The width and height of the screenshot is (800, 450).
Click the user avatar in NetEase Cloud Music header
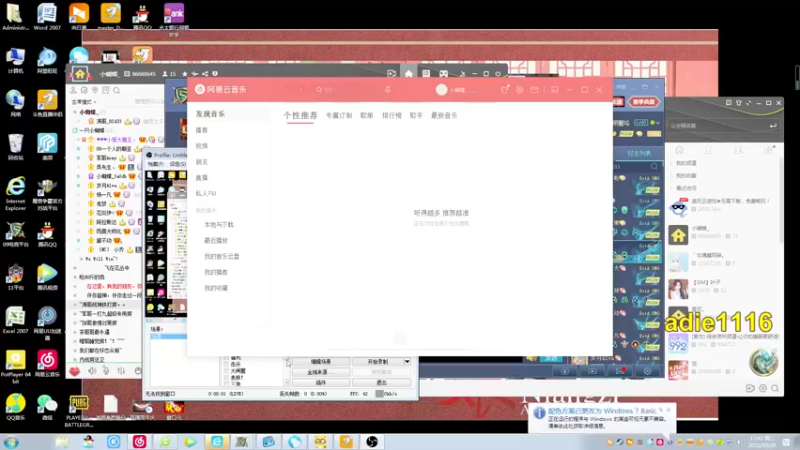(441, 89)
